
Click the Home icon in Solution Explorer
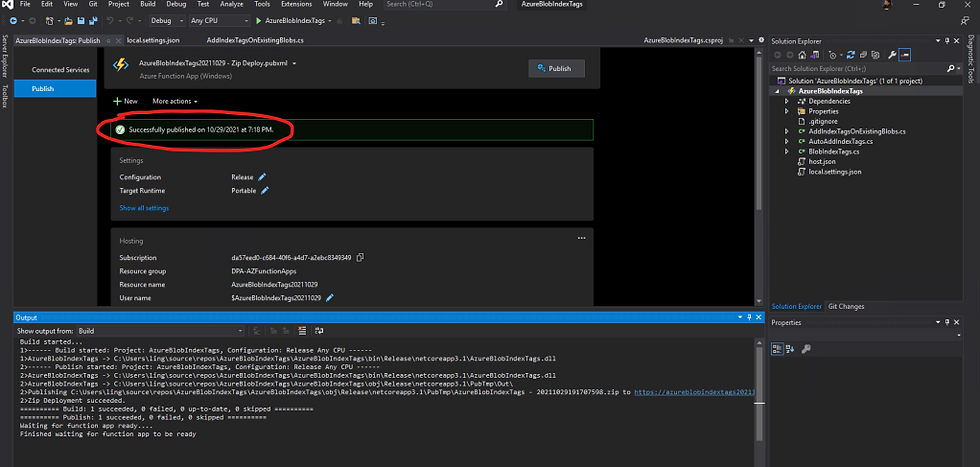tap(802, 55)
